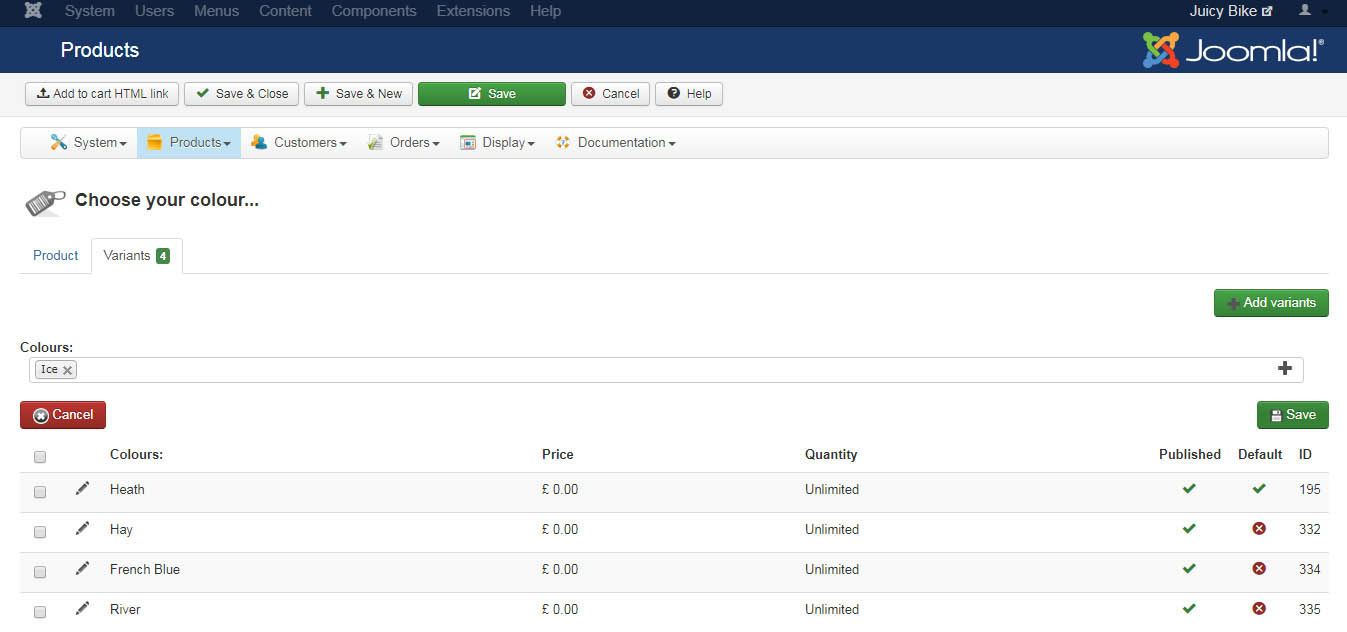Click the Add variants button
The width and height of the screenshot is (1347, 632).
coord(1271,303)
